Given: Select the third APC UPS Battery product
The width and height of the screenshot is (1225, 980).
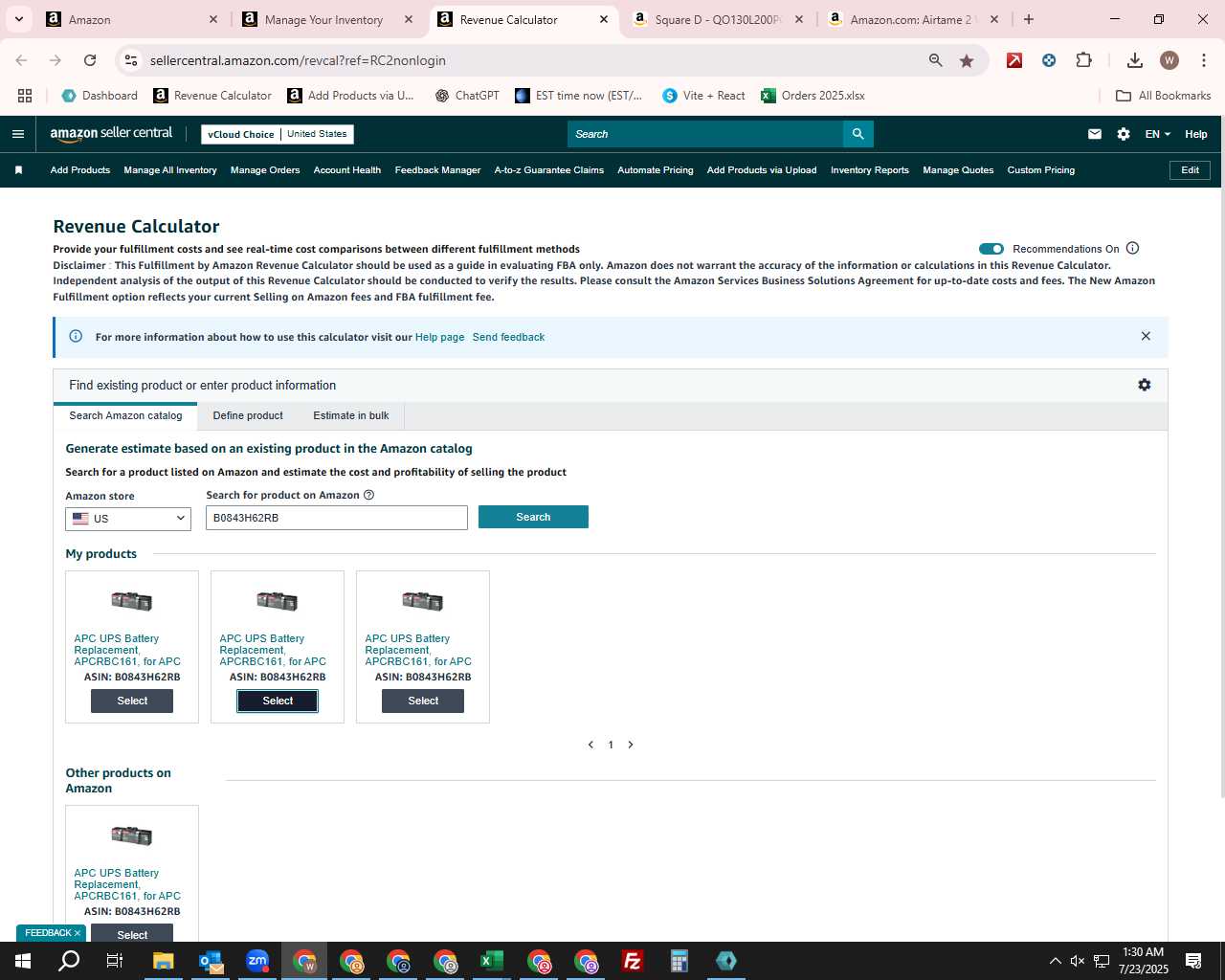Looking at the screenshot, I should click(423, 701).
